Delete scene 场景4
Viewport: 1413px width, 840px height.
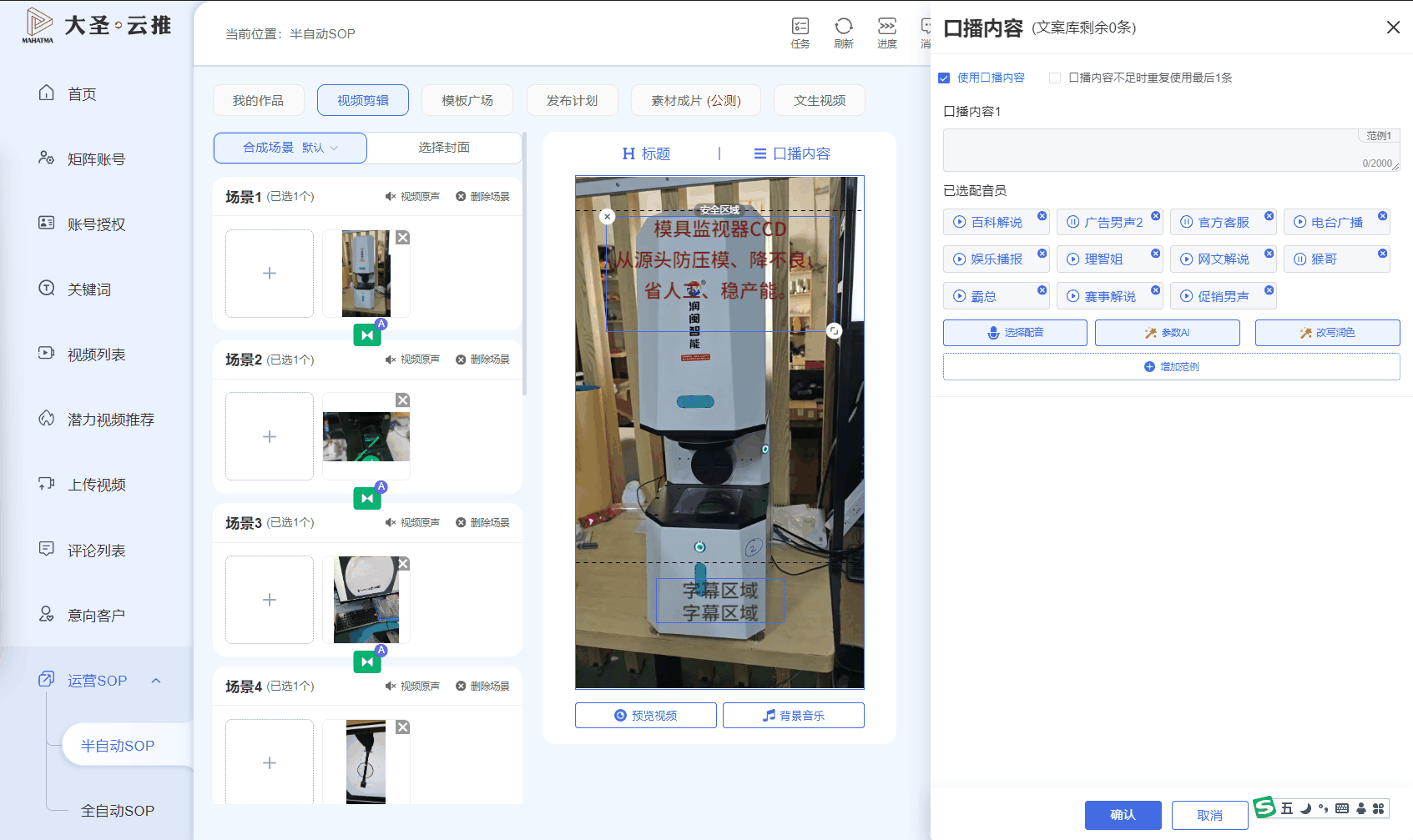point(482,687)
